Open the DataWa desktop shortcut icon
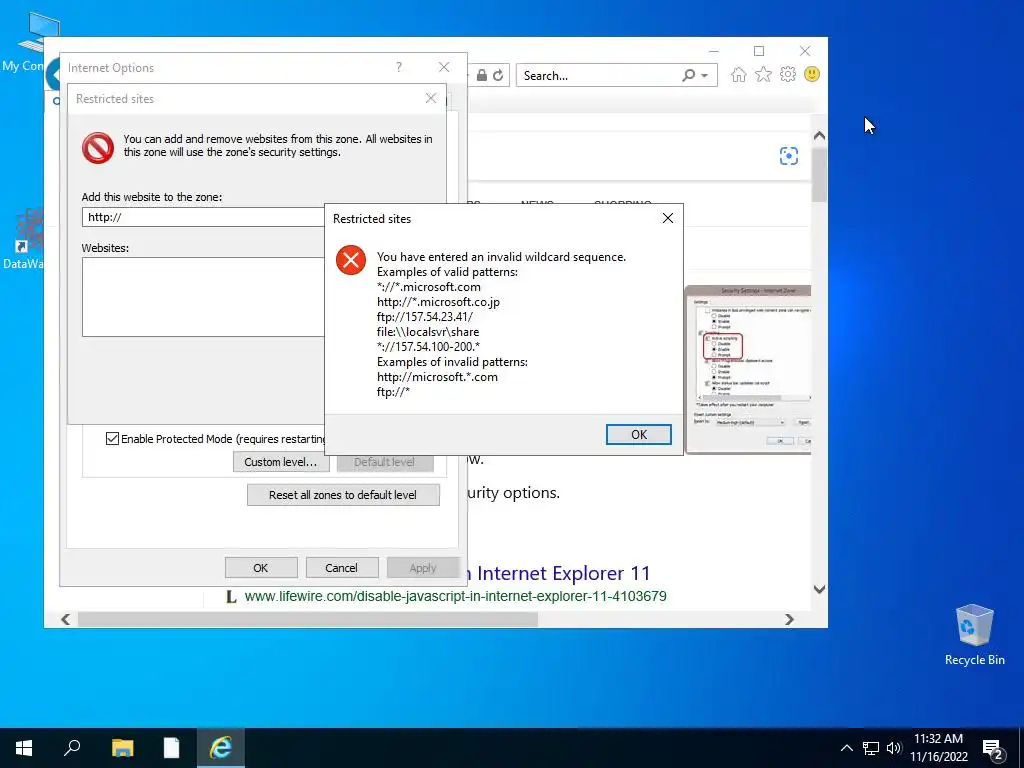1024x768 pixels. pyautogui.click(x=24, y=239)
